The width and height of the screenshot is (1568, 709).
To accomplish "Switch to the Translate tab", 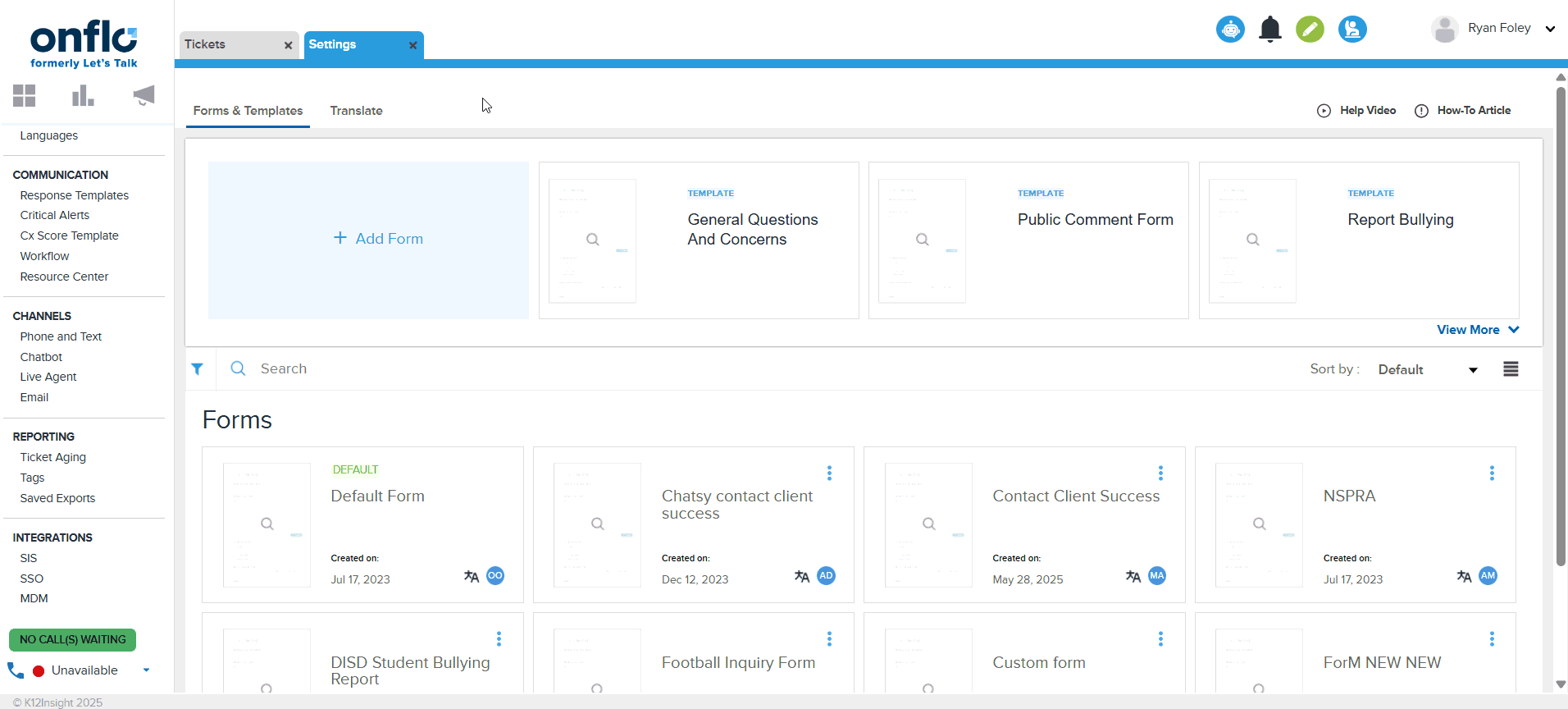I will coord(356,111).
